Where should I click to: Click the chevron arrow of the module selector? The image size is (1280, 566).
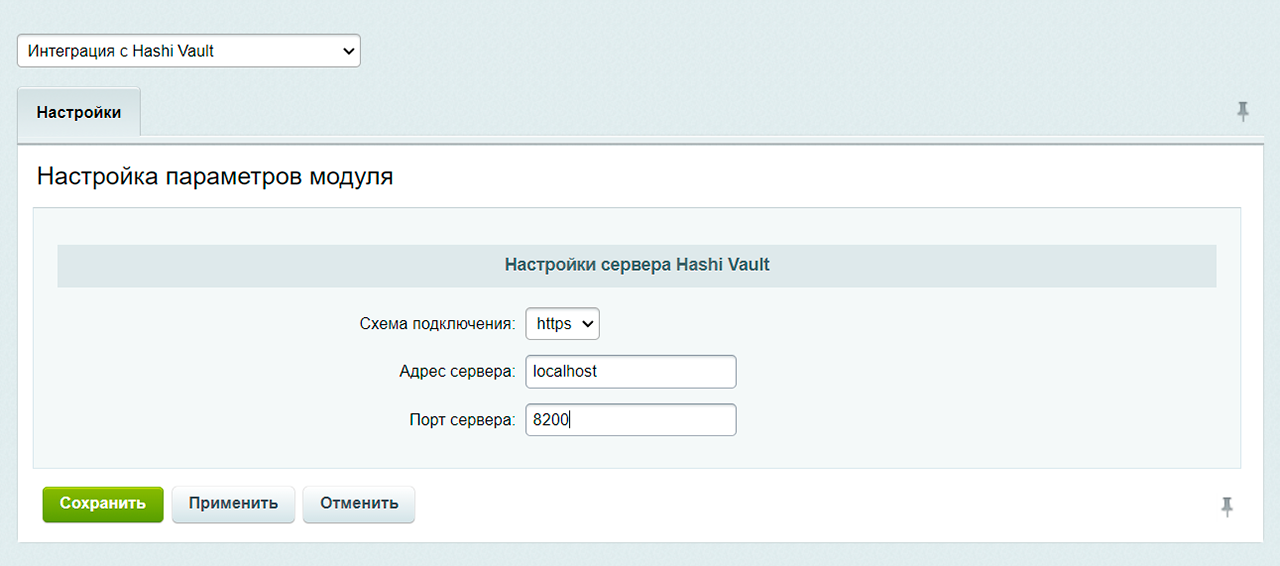pyautogui.click(x=348, y=51)
